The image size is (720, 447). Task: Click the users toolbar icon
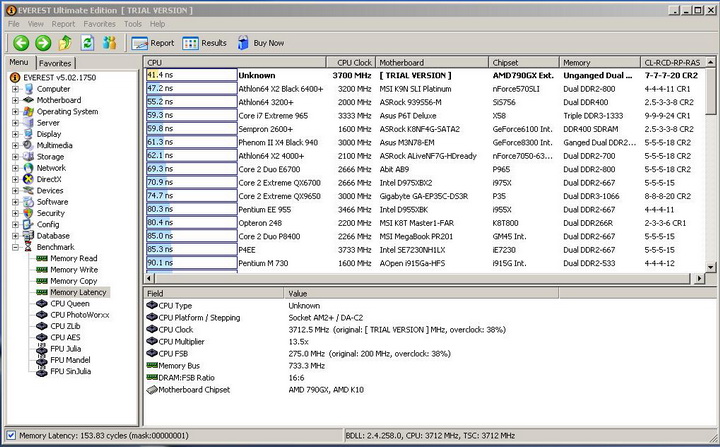(x=109, y=43)
